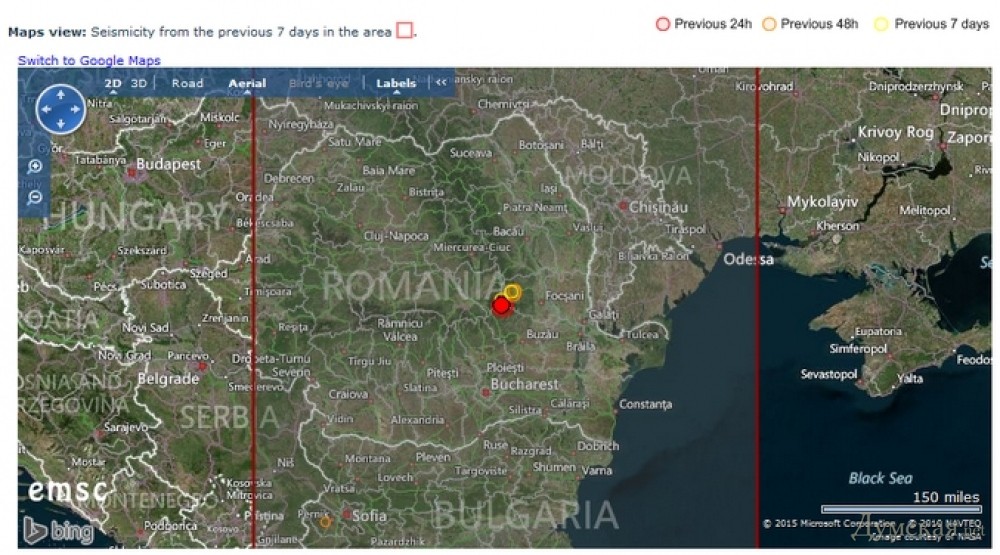Pan the map up with compass arrow
Image resolution: width=1000 pixels, height=555 pixels.
coord(61,93)
